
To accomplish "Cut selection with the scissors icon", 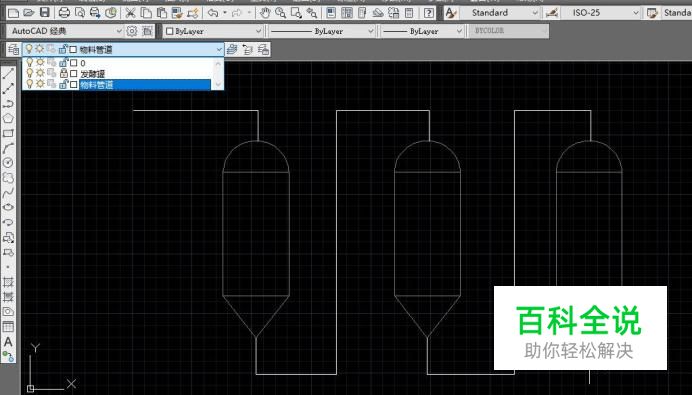I will 130,13.
